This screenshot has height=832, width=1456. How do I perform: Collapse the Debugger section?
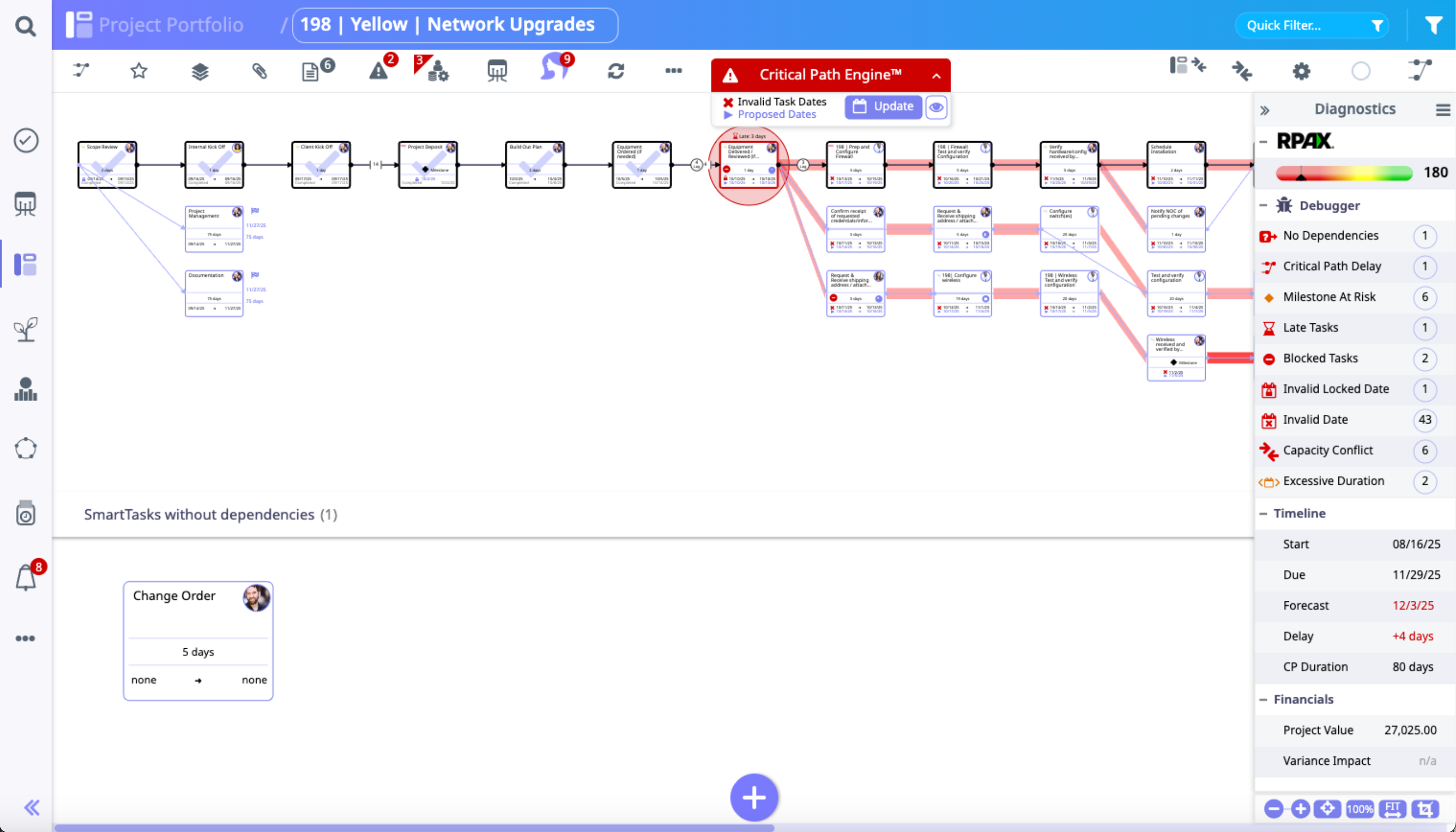point(1264,206)
